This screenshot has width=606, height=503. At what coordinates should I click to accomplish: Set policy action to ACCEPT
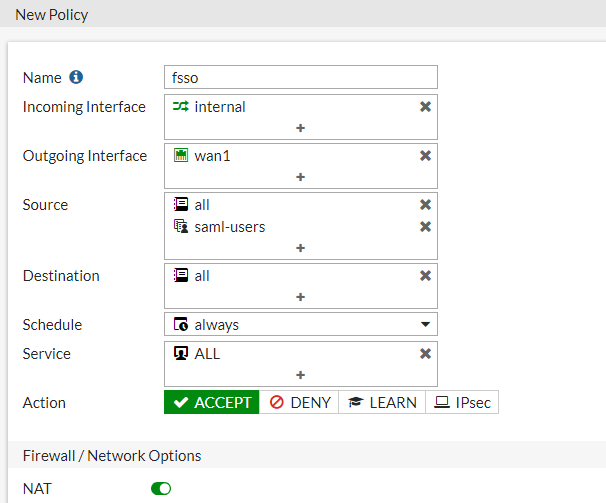[212, 402]
